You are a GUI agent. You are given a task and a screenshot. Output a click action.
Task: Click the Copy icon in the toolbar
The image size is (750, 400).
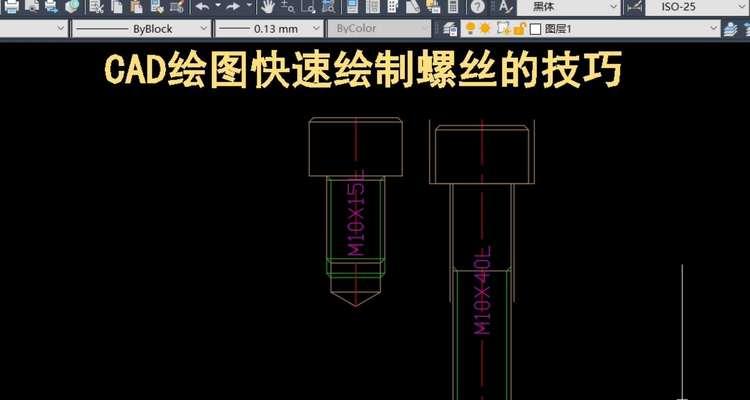click(x=116, y=6)
